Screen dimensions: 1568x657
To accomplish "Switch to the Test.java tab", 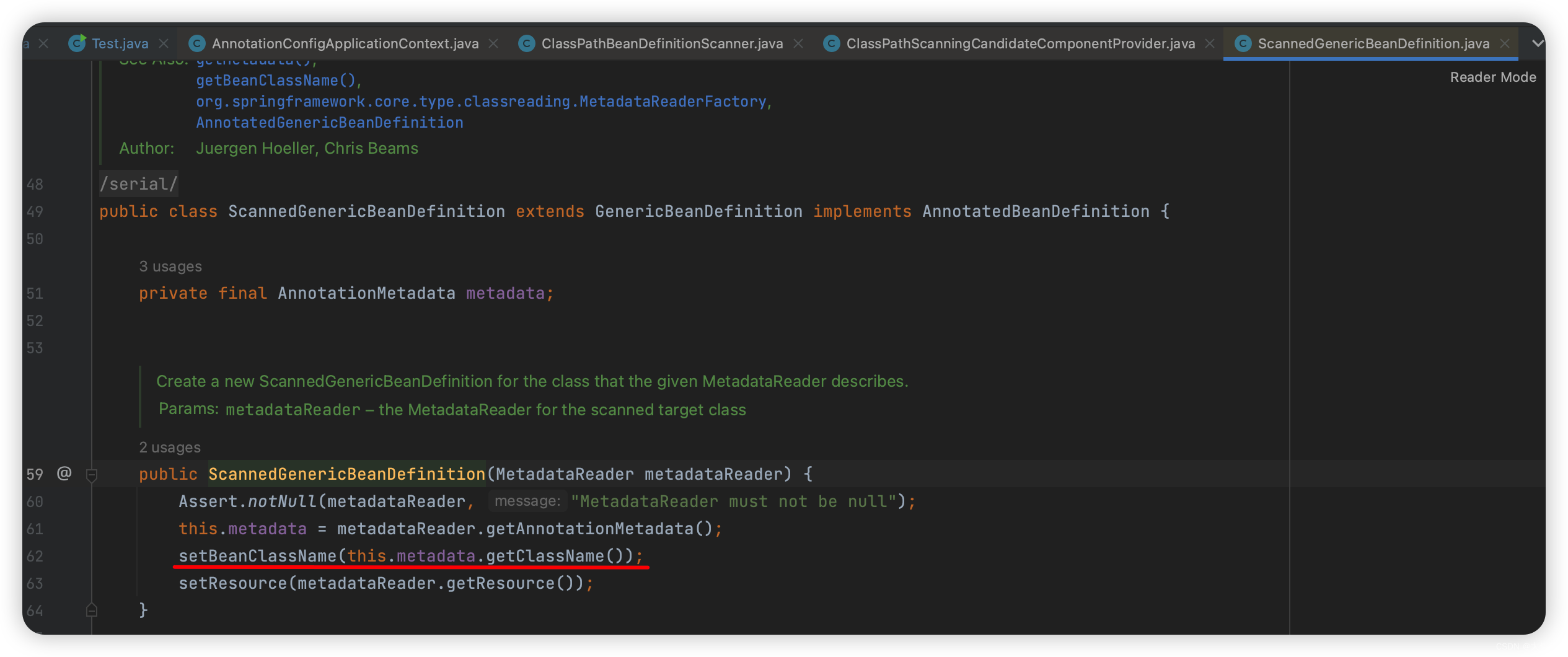I will tap(120, 43).
